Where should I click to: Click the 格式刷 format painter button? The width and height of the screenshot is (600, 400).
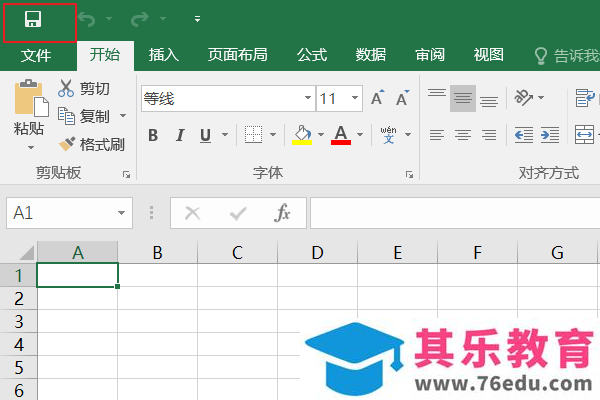click(x=91, y=144)
